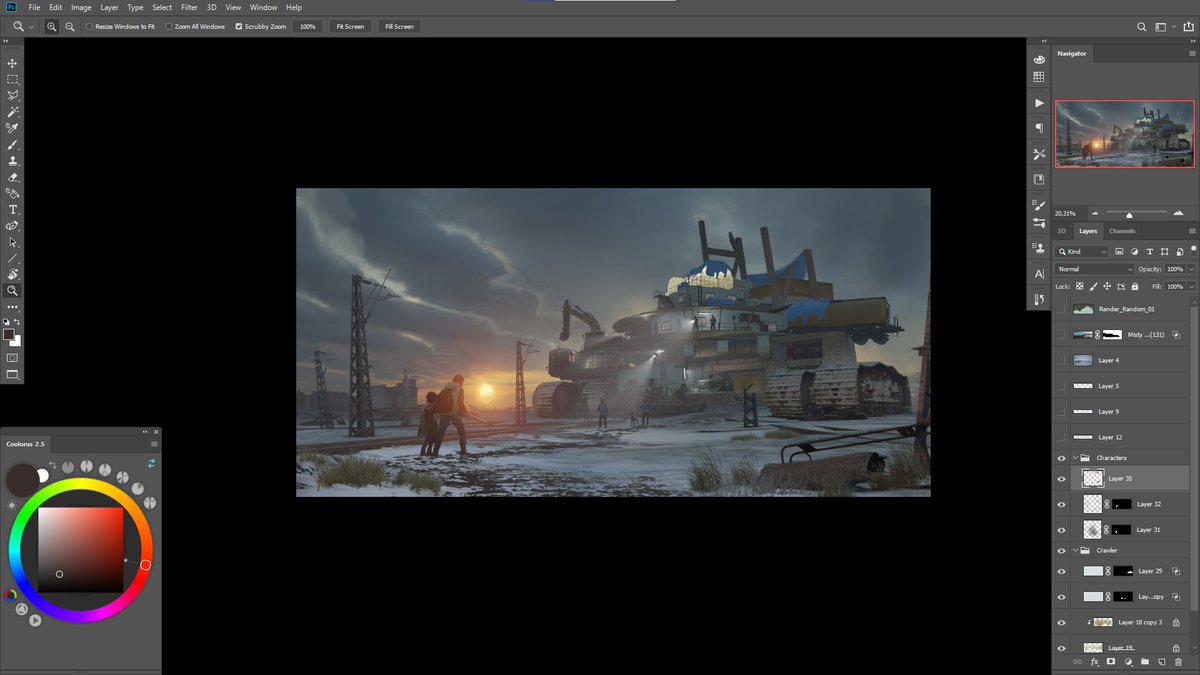This screenshot has width=1200, height=675.
Task: Open the Layer menu
Action: 109,7
